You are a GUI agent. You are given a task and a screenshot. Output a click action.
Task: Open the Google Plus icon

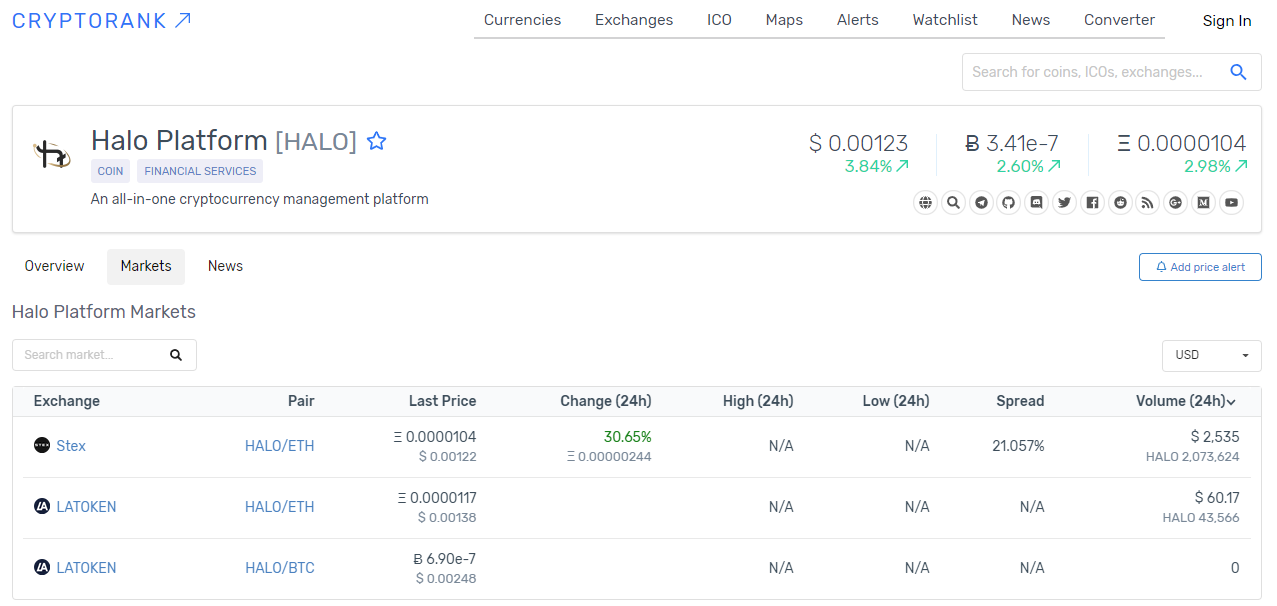click(1176, 203)
